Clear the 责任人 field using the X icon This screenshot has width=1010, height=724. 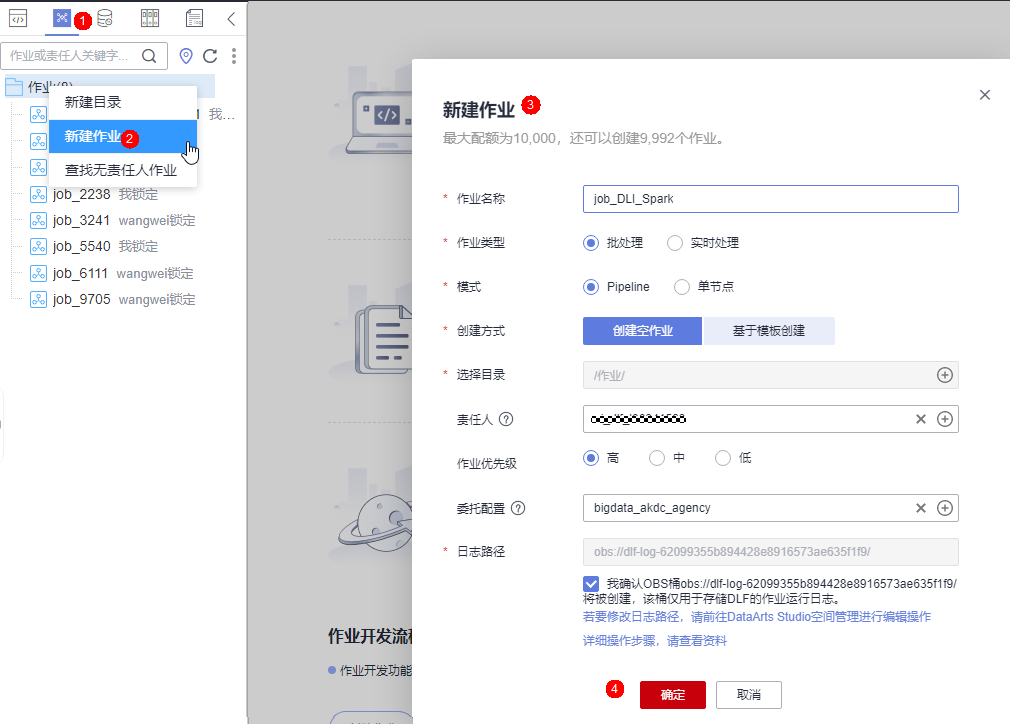click(920, 419)
